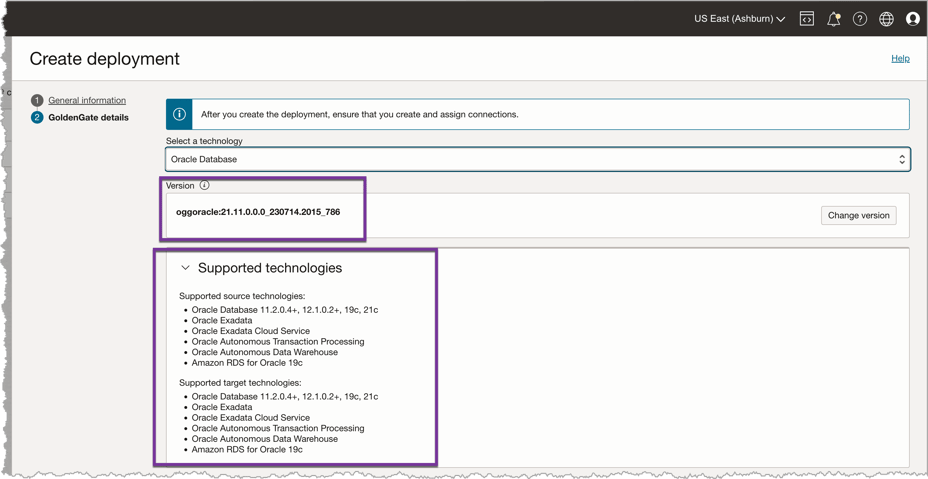Click the info icon next to Version

point(205,186)
